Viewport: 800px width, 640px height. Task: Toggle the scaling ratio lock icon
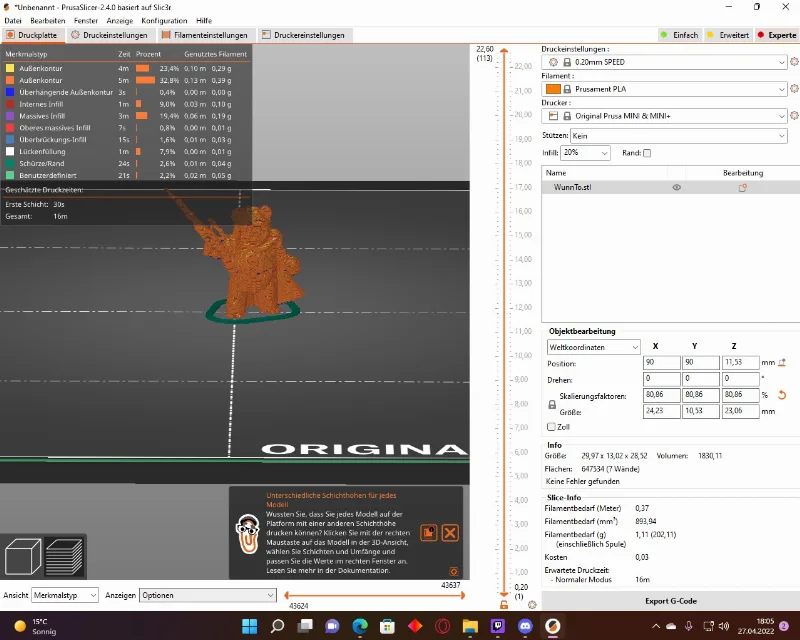(552, 404)
